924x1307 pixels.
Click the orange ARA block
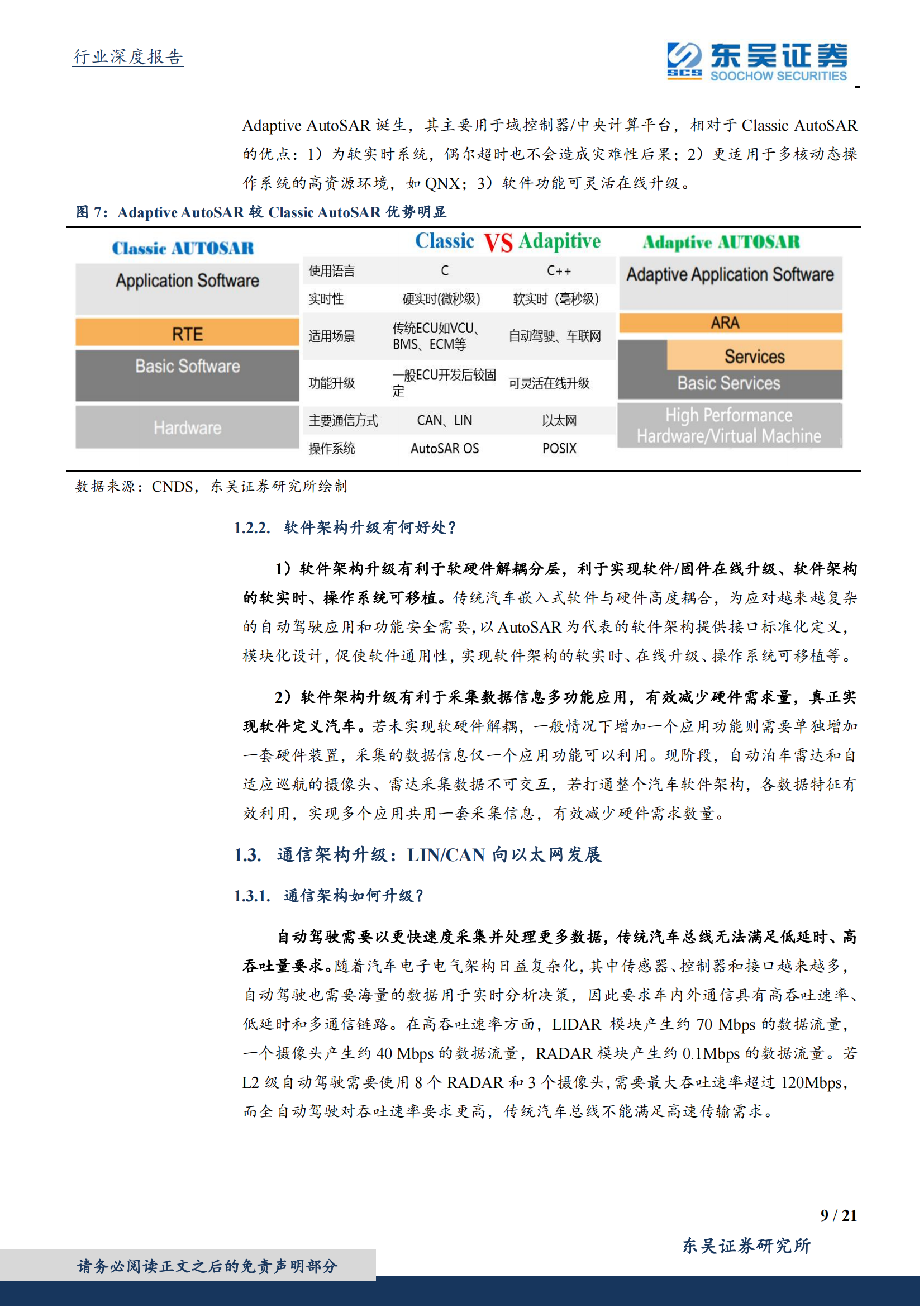(731, 323)
